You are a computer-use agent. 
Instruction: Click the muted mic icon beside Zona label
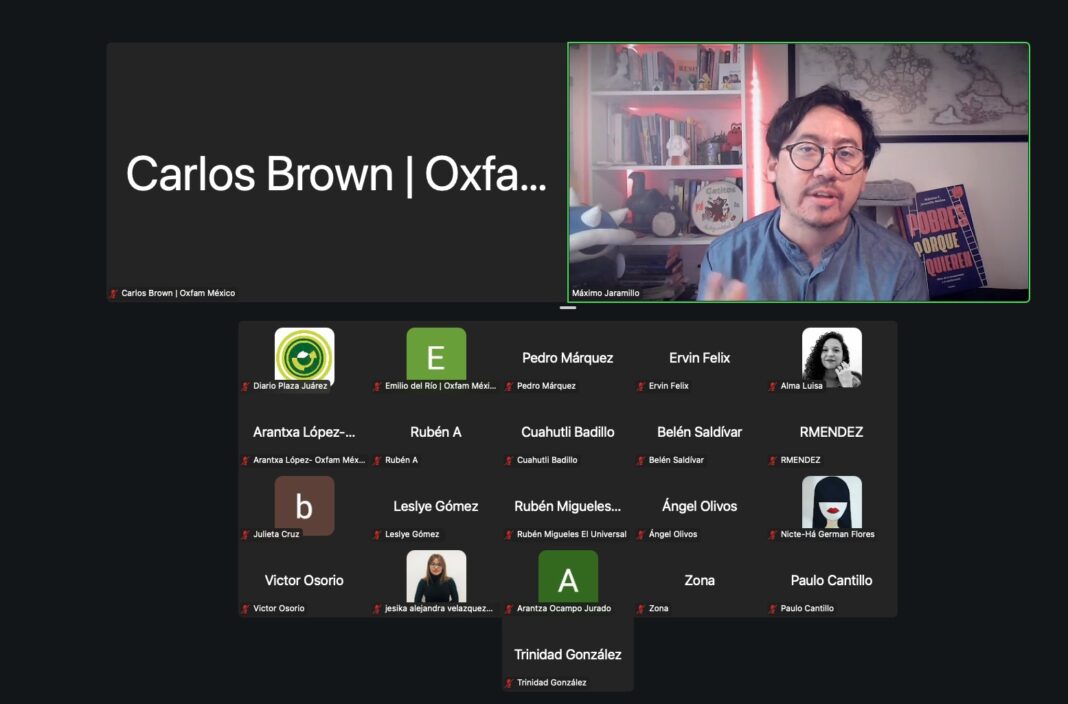click(x=641, y=609)
